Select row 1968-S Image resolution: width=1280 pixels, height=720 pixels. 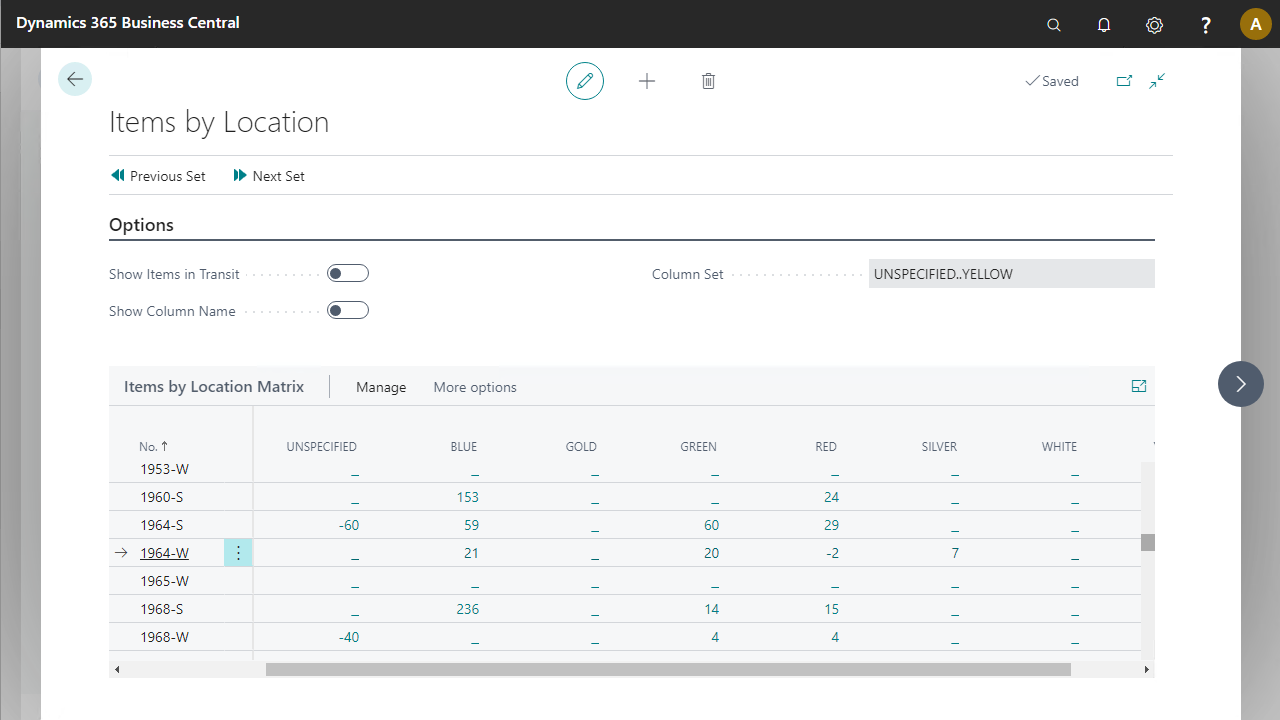point(162,609)
